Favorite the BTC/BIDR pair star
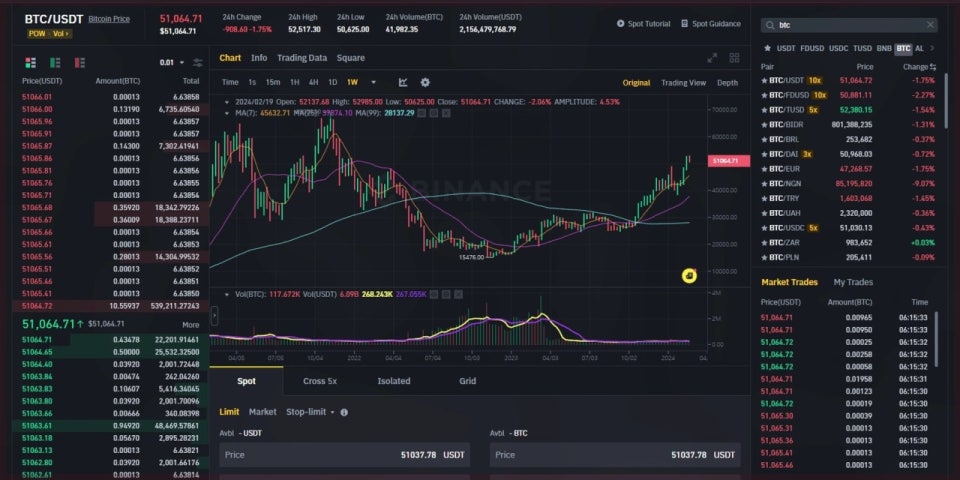This screenshot has height=480, width=960. (764, 124)
